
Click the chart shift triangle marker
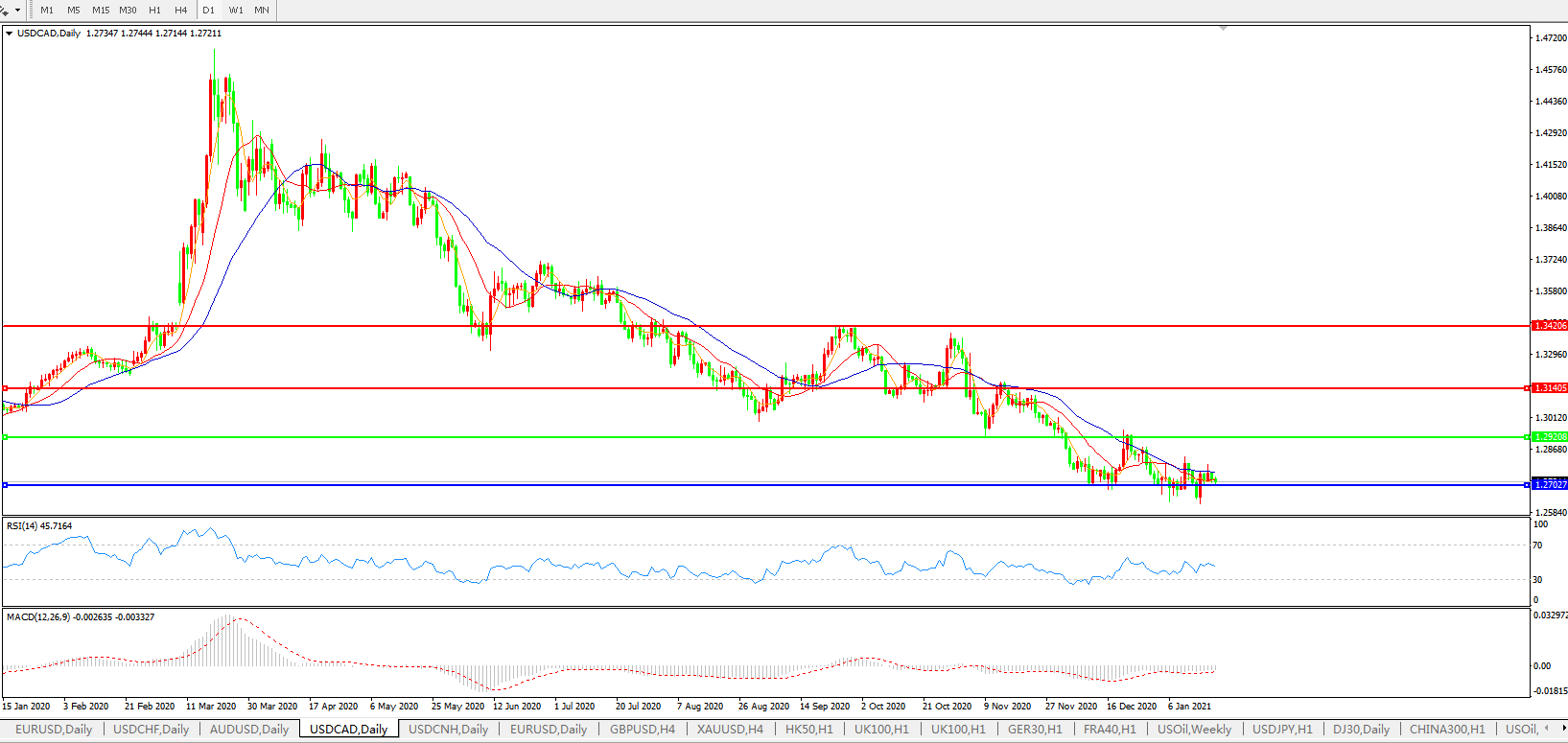click(x=1222, y=29)
